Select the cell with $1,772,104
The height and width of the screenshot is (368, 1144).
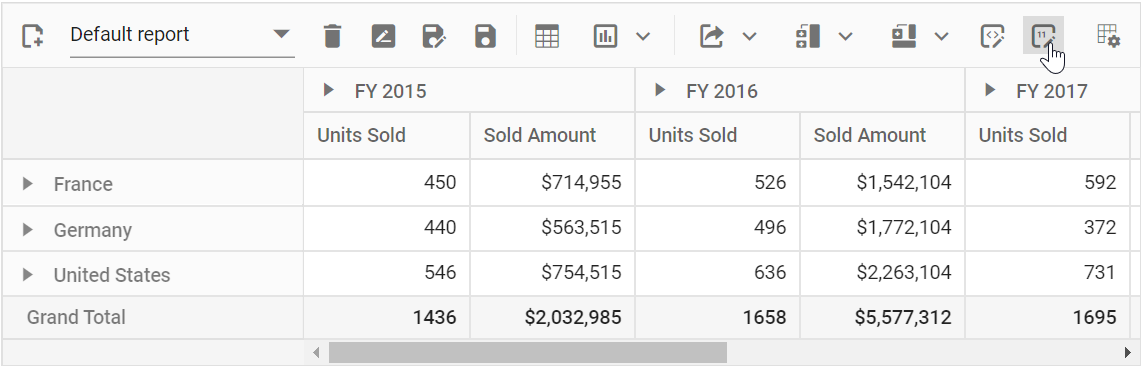click(883, 229)
